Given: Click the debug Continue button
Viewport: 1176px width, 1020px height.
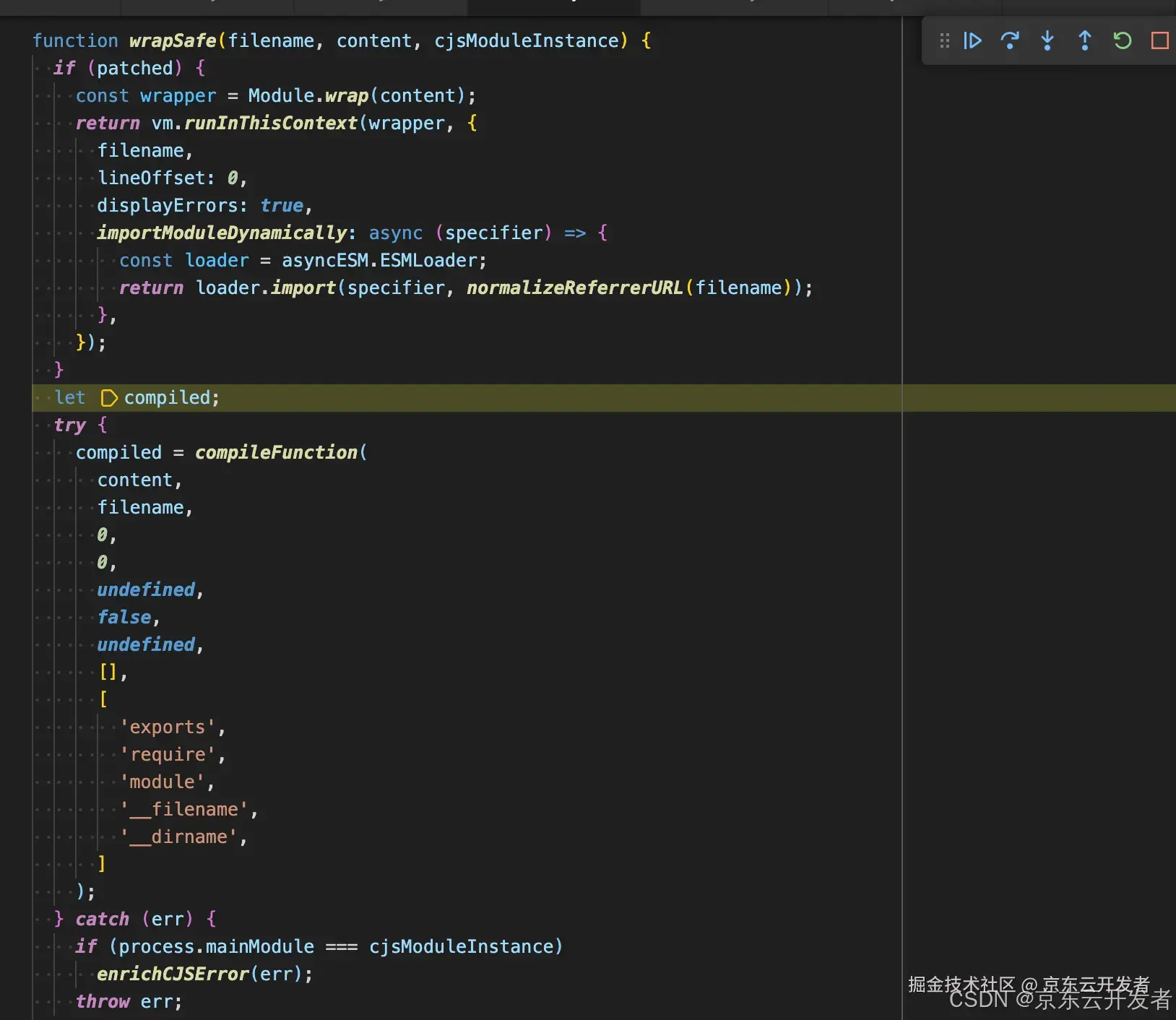Looking at the screenshot, I should [972, 40].
